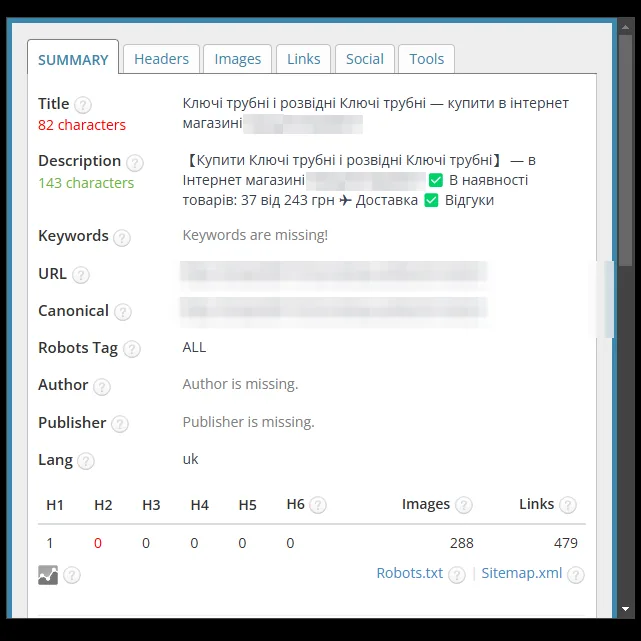Click the scrollbar up arrow
Screen dimensions: 641x641
pyautogui.click(x=625, y=27)
